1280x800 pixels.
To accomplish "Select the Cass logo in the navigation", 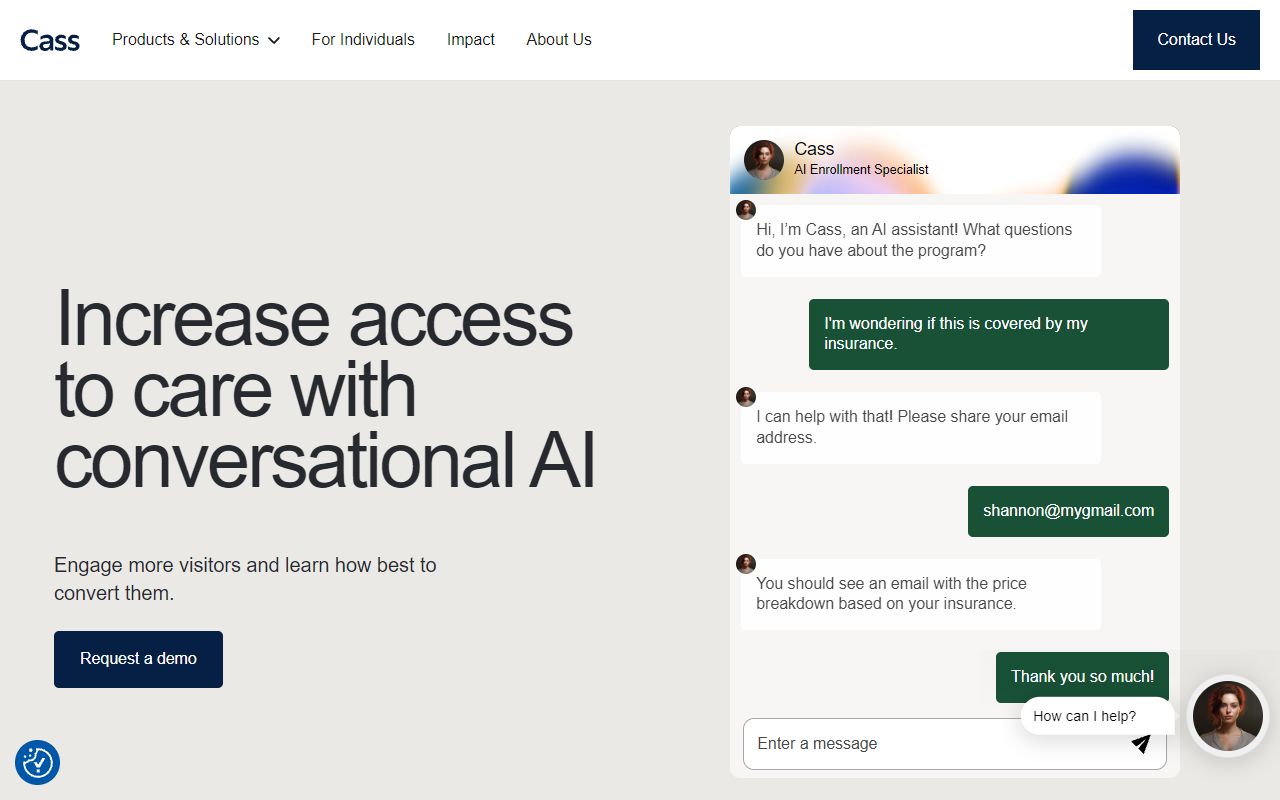I will [50, 40].
